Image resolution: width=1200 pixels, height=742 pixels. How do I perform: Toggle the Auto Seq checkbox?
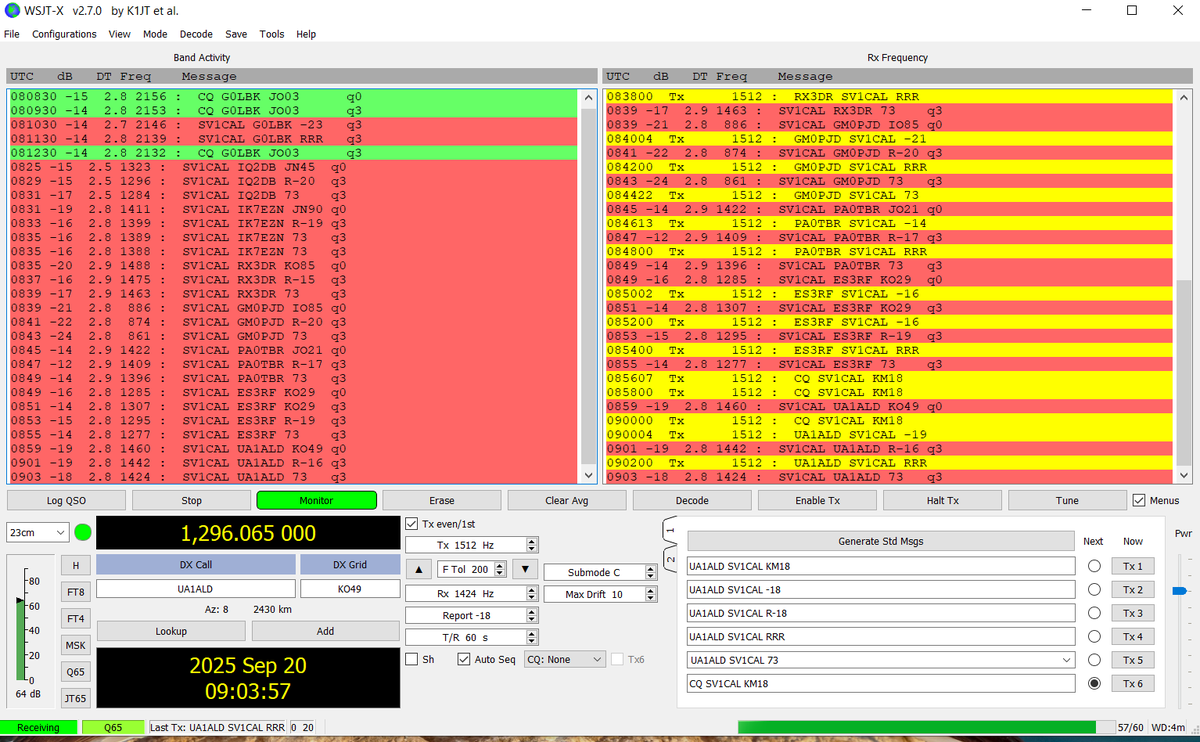pos(463,659)
